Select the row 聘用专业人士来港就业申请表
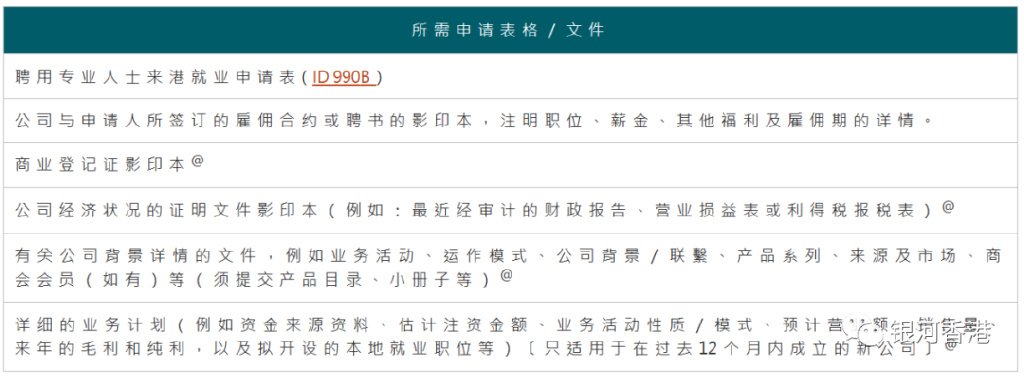This screenshot has width=1024, height=377. coord(511,76)
